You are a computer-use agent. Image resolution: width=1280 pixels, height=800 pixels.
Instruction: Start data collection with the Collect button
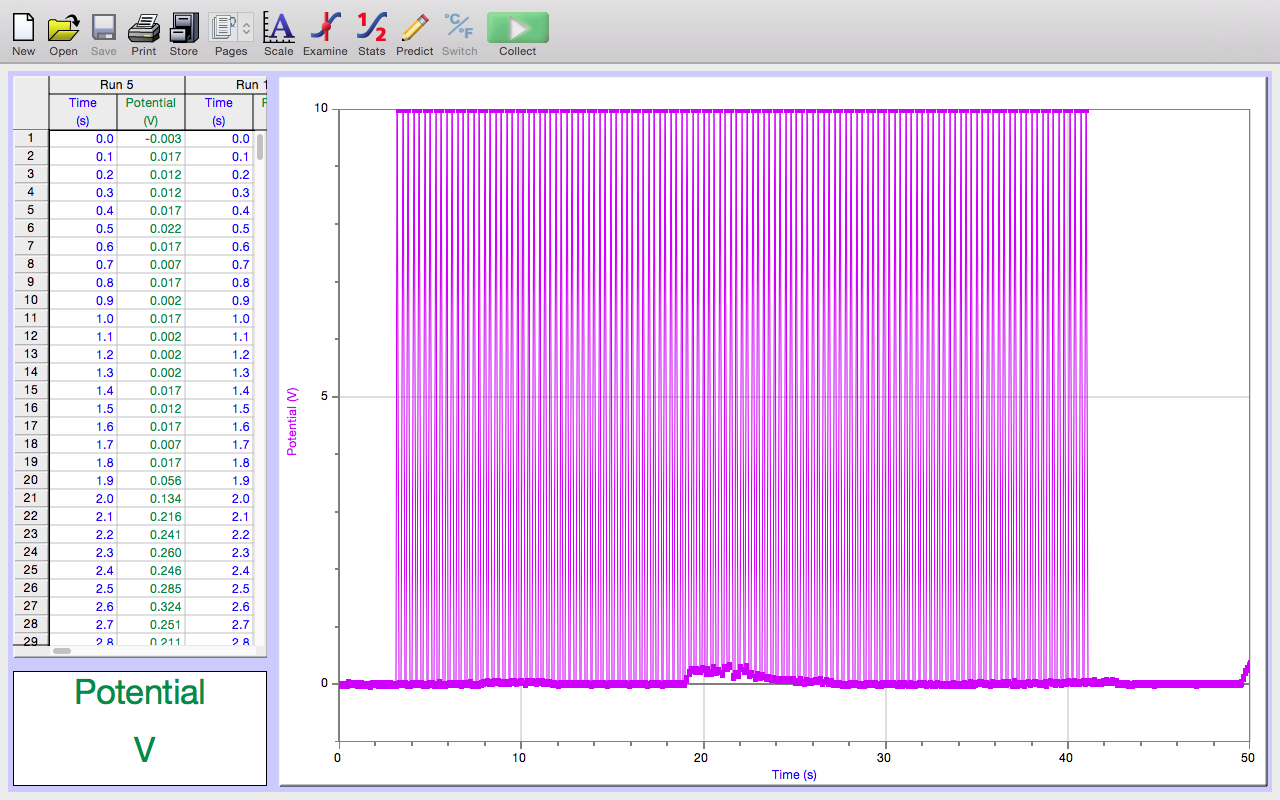517,28
